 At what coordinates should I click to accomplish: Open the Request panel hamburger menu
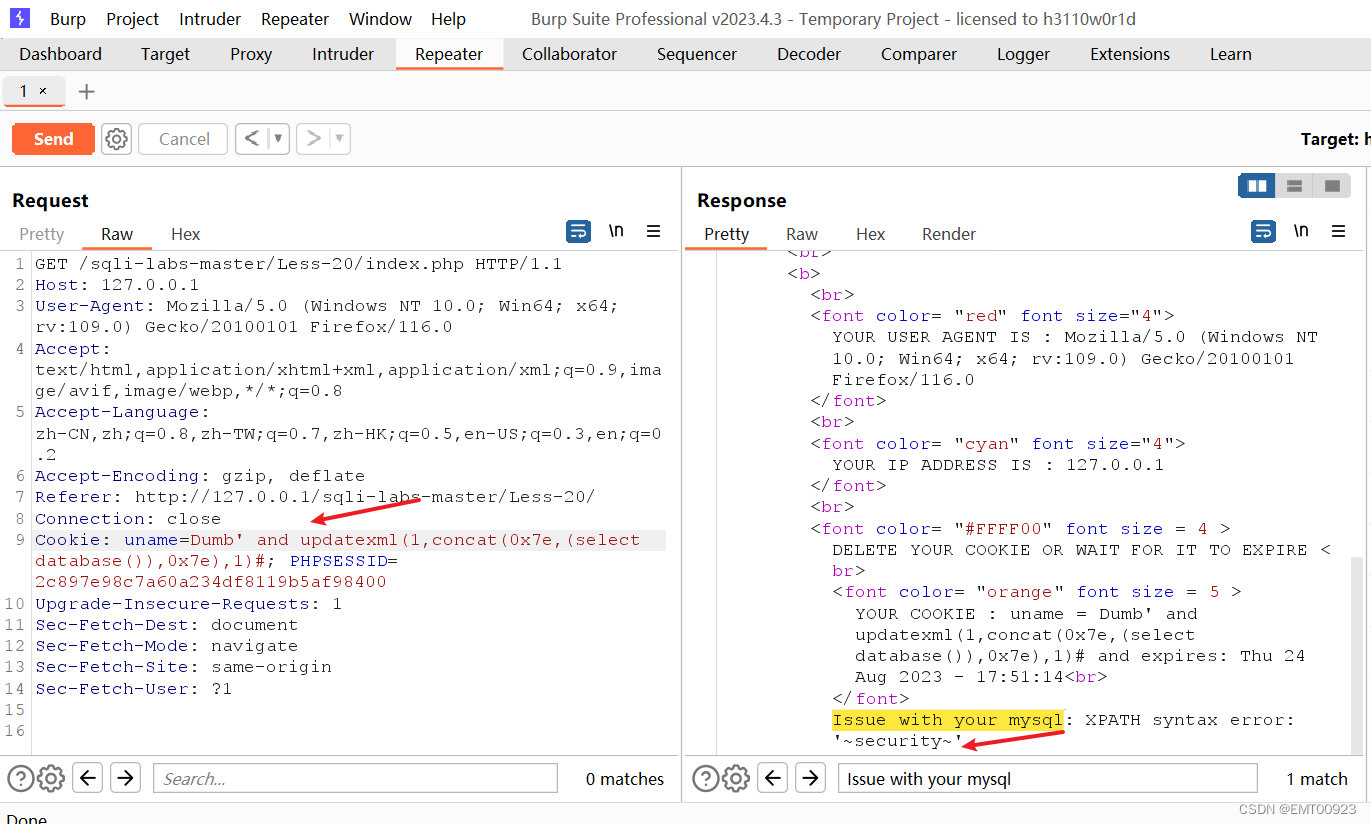653,231
